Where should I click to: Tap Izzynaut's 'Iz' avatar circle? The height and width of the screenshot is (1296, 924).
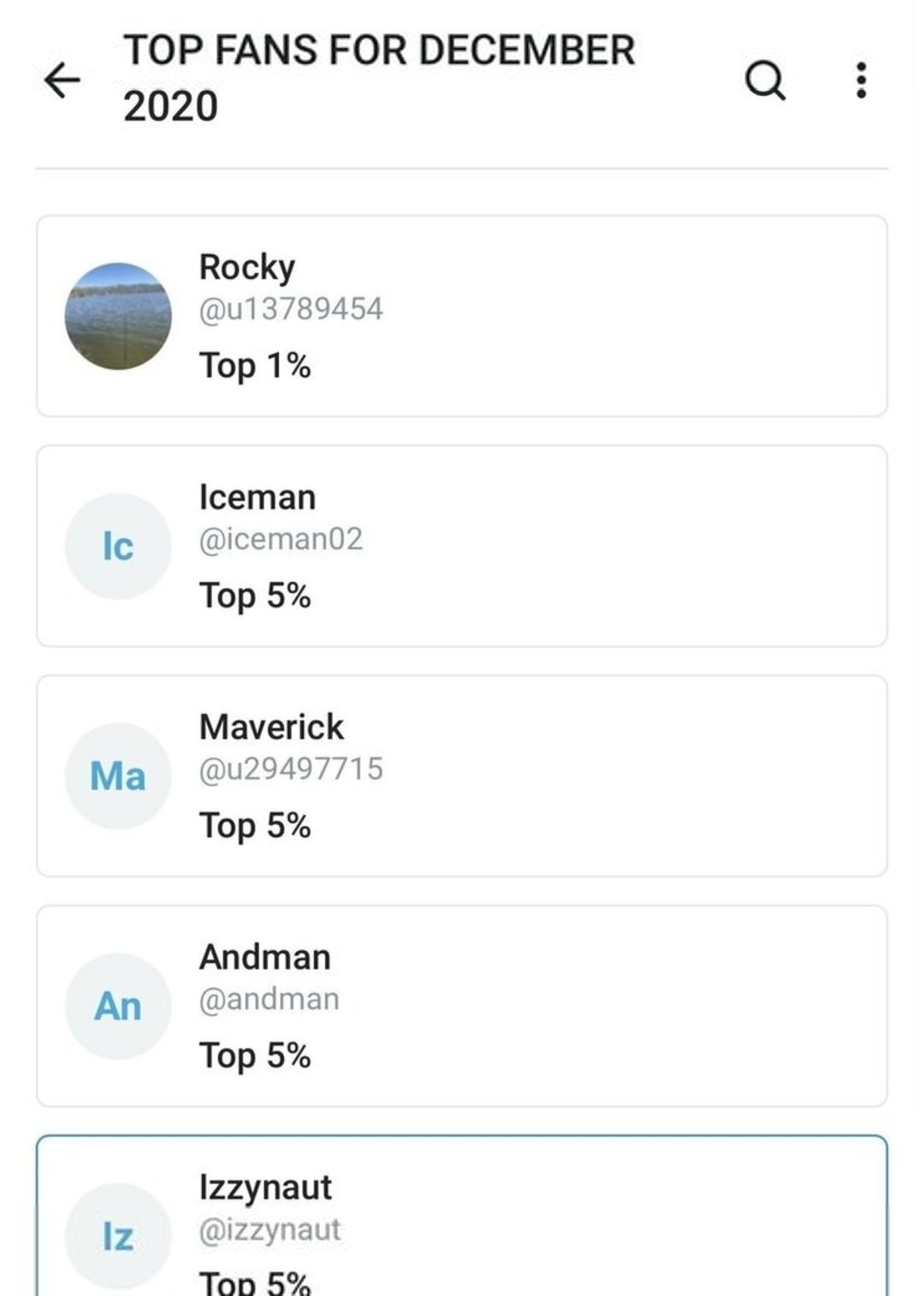point(118,1236)
